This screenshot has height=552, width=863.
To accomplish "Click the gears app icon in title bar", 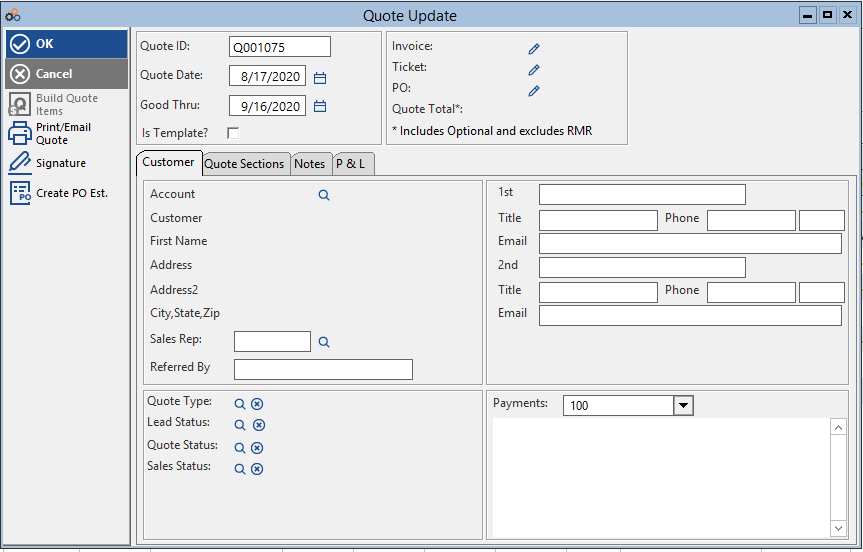I will 13,15.
